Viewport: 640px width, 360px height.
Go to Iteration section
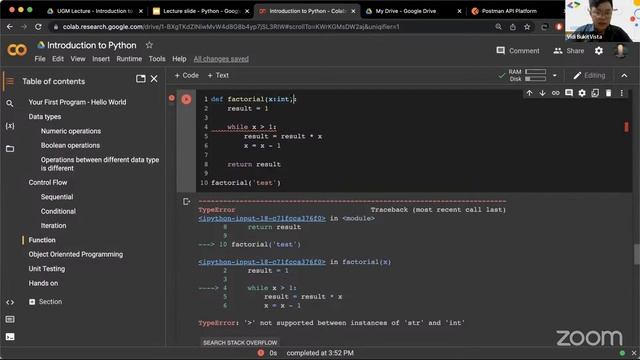(x=53, y=226)
